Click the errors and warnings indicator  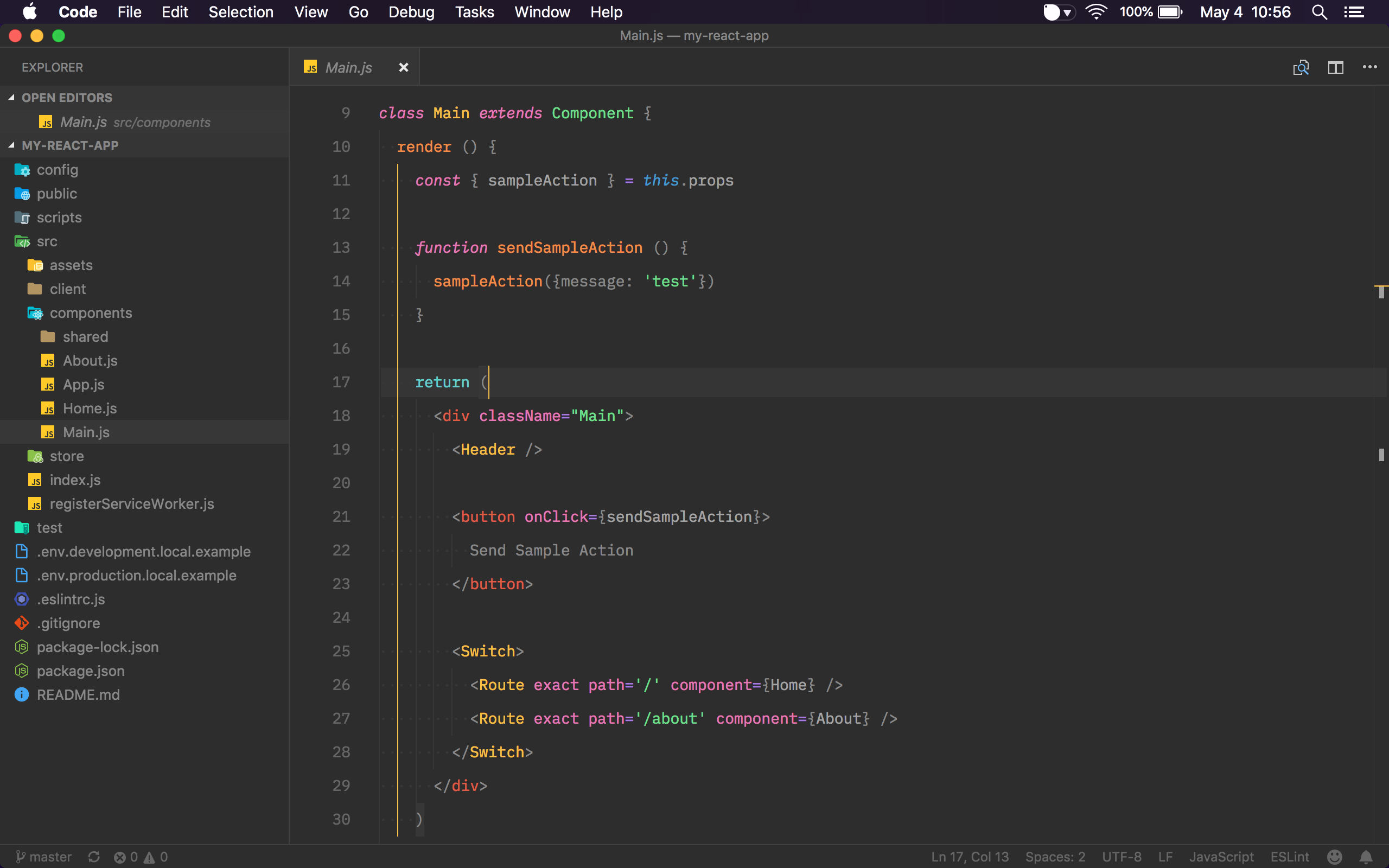tap(141, 857)
